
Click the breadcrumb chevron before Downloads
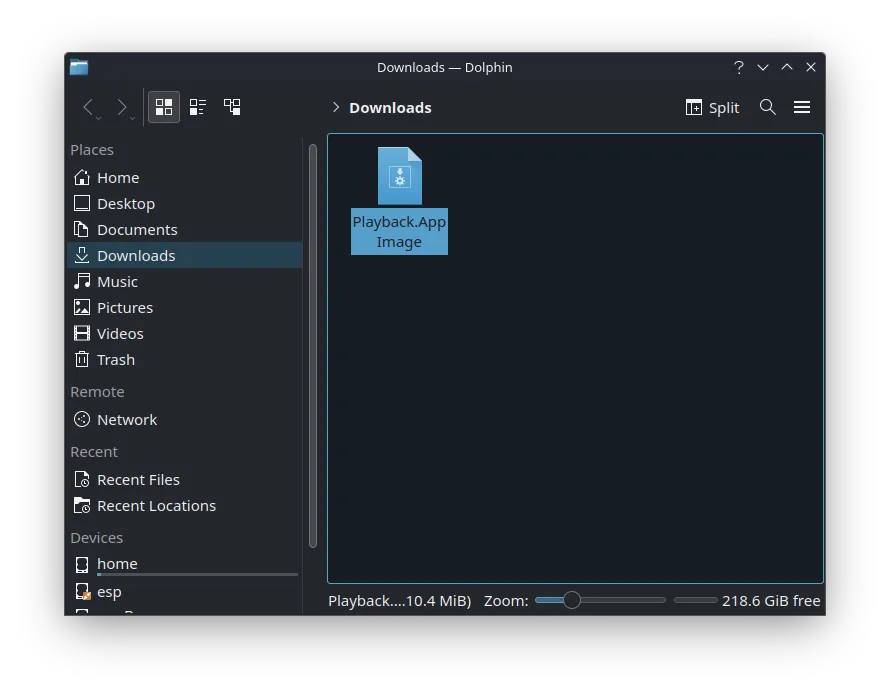pyautogui.click(x=335, y=107)
